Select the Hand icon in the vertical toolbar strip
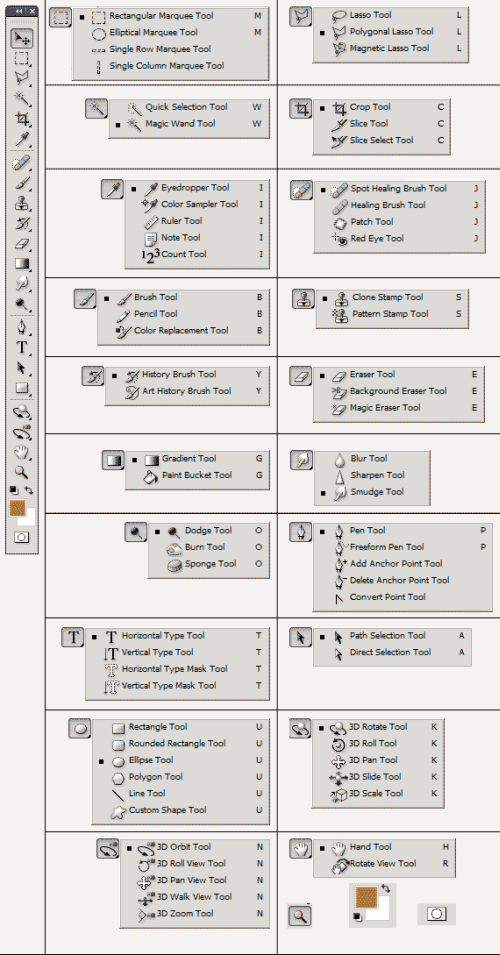 (22, 453)
